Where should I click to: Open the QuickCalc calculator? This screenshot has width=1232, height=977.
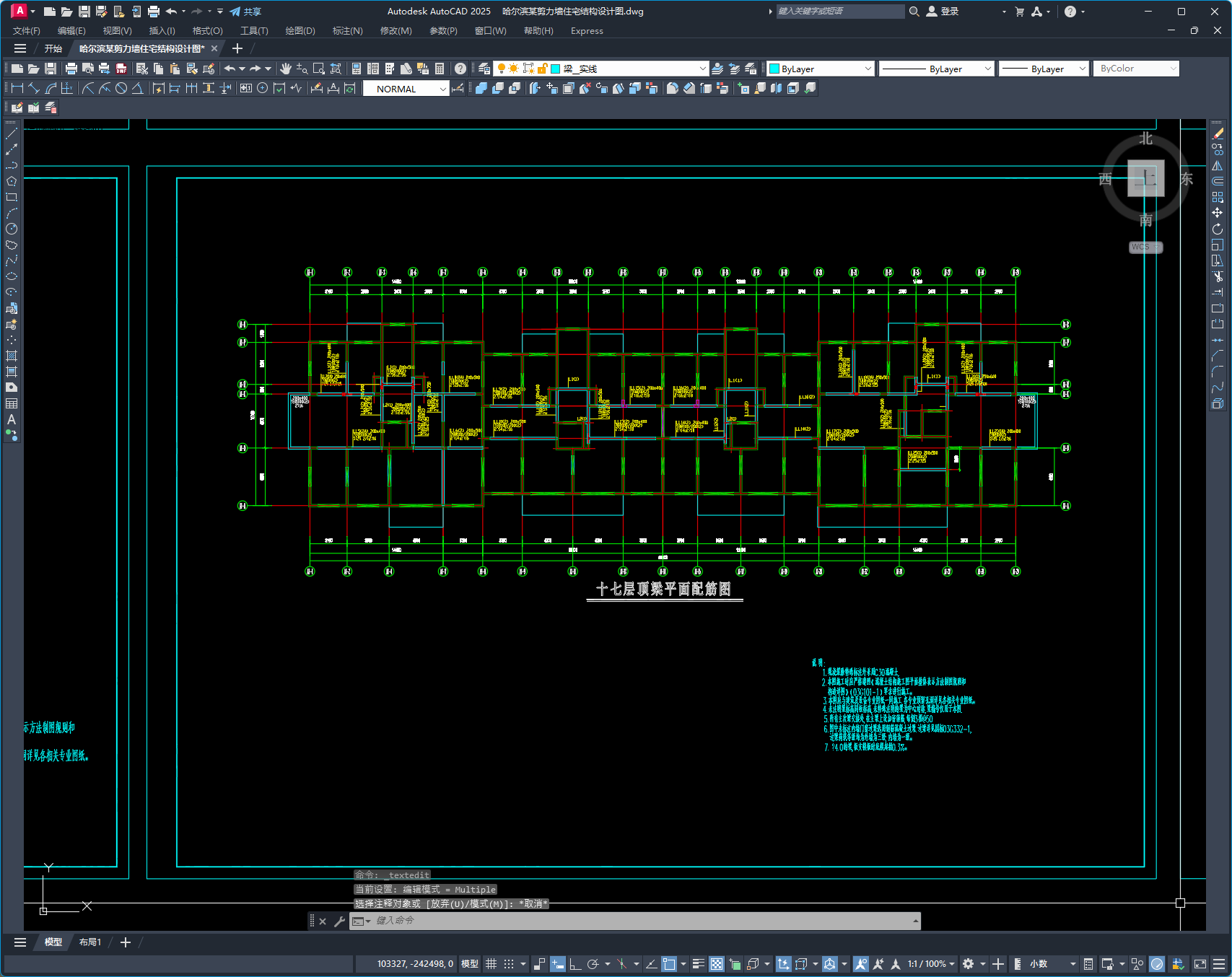[440, 69]
